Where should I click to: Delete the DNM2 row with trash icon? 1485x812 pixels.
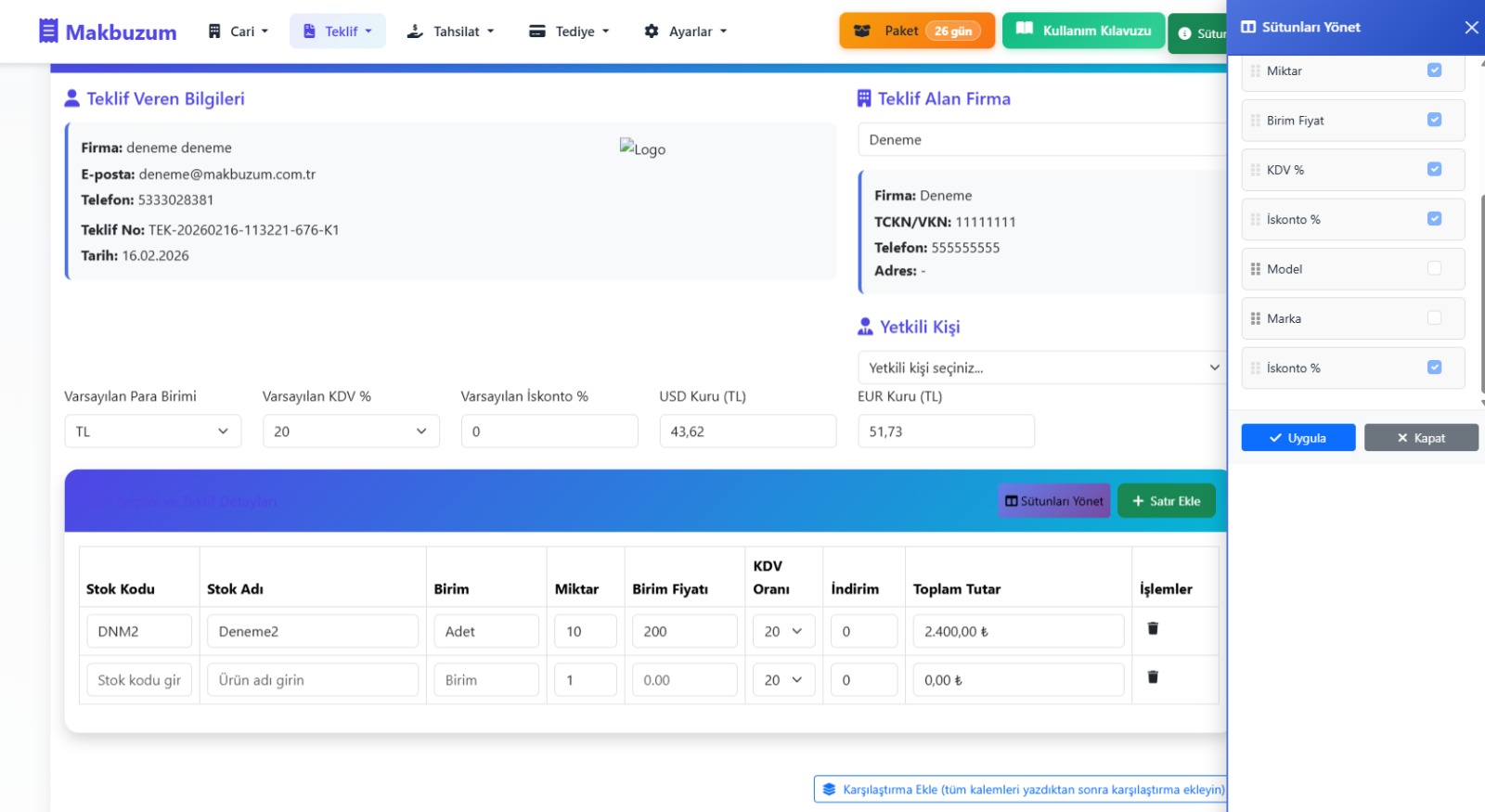point(1153,629)
